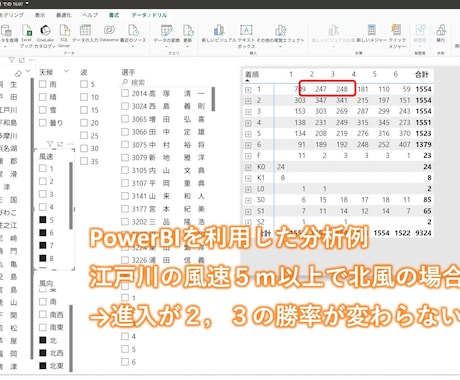The height and width of the screenshot is (380, 460).
Task: Click the 風向 slicer scrollbar
Action: (x=71, y=338)
